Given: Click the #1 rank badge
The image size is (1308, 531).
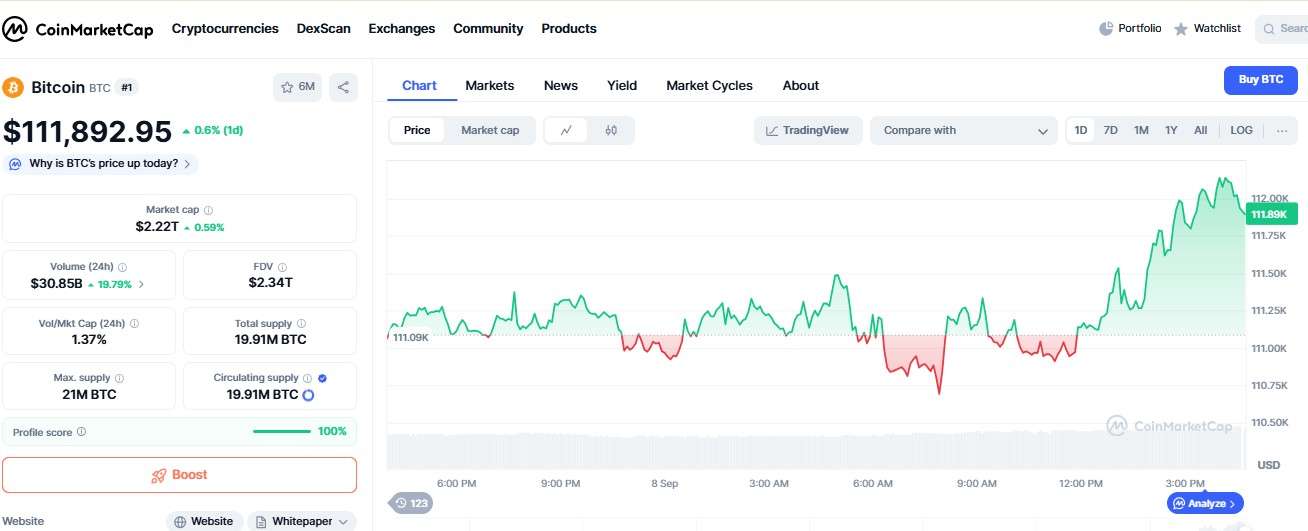Looking at the screenshot, I should [127, 88].
